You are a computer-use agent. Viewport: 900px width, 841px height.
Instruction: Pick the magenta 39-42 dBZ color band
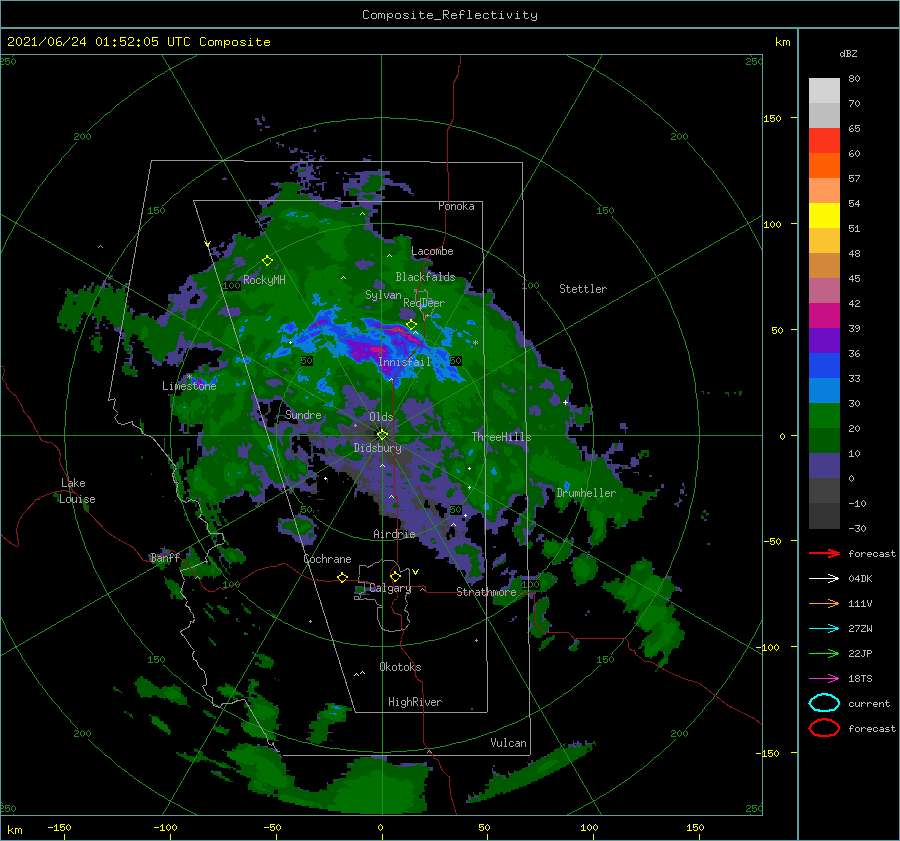pos(824,316)
